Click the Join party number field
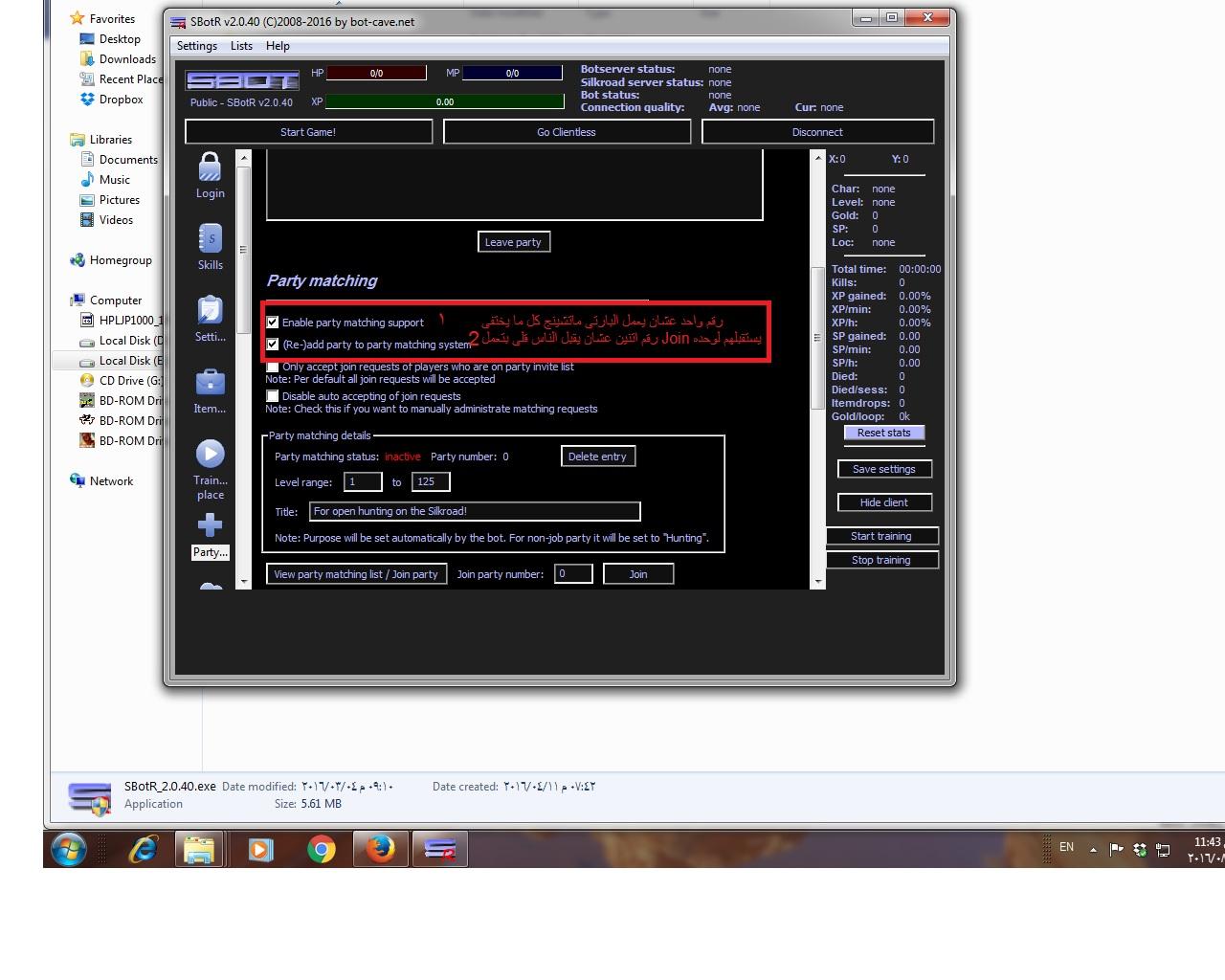The width and height of the screenshot is (1225, 980). [573, 574]
